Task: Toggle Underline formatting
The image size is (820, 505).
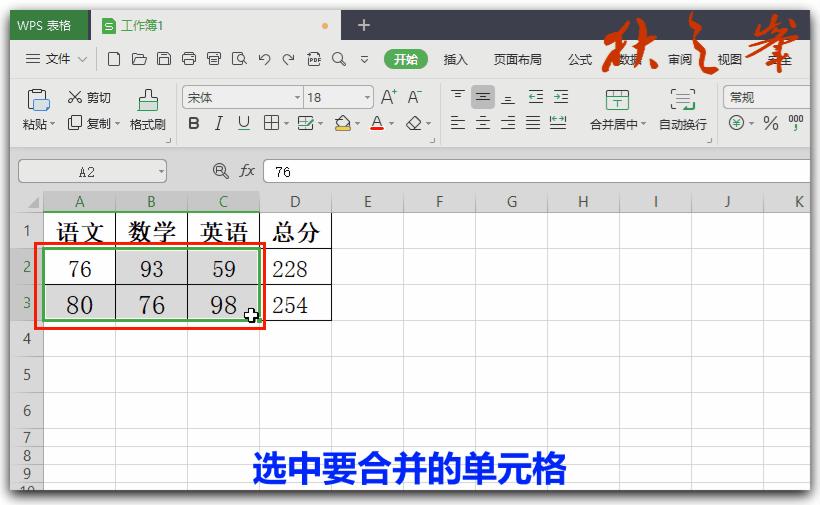Action: pos(244,123)
